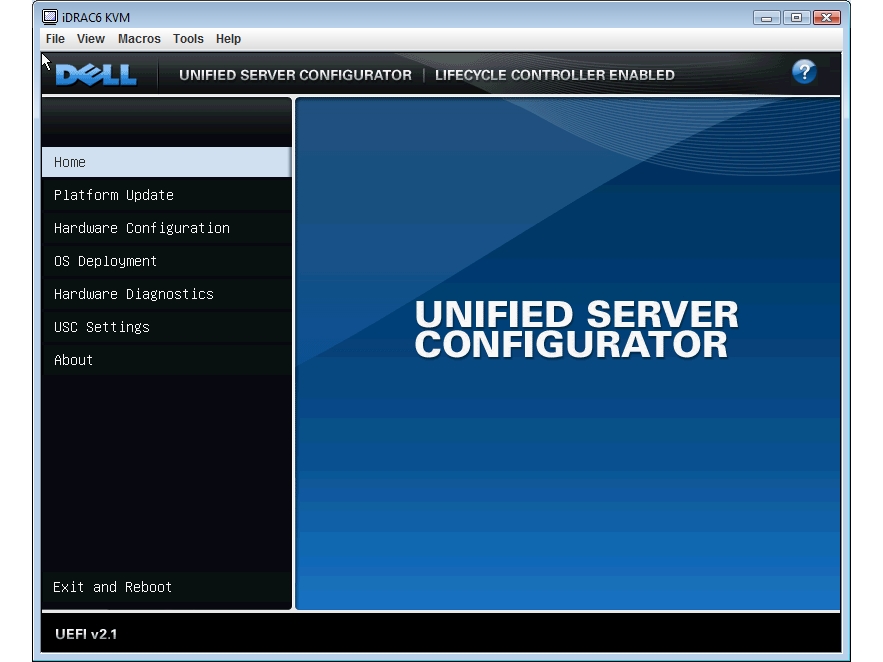Go to Hardware Configuration
883x662 pixels.
coord(167,228)
